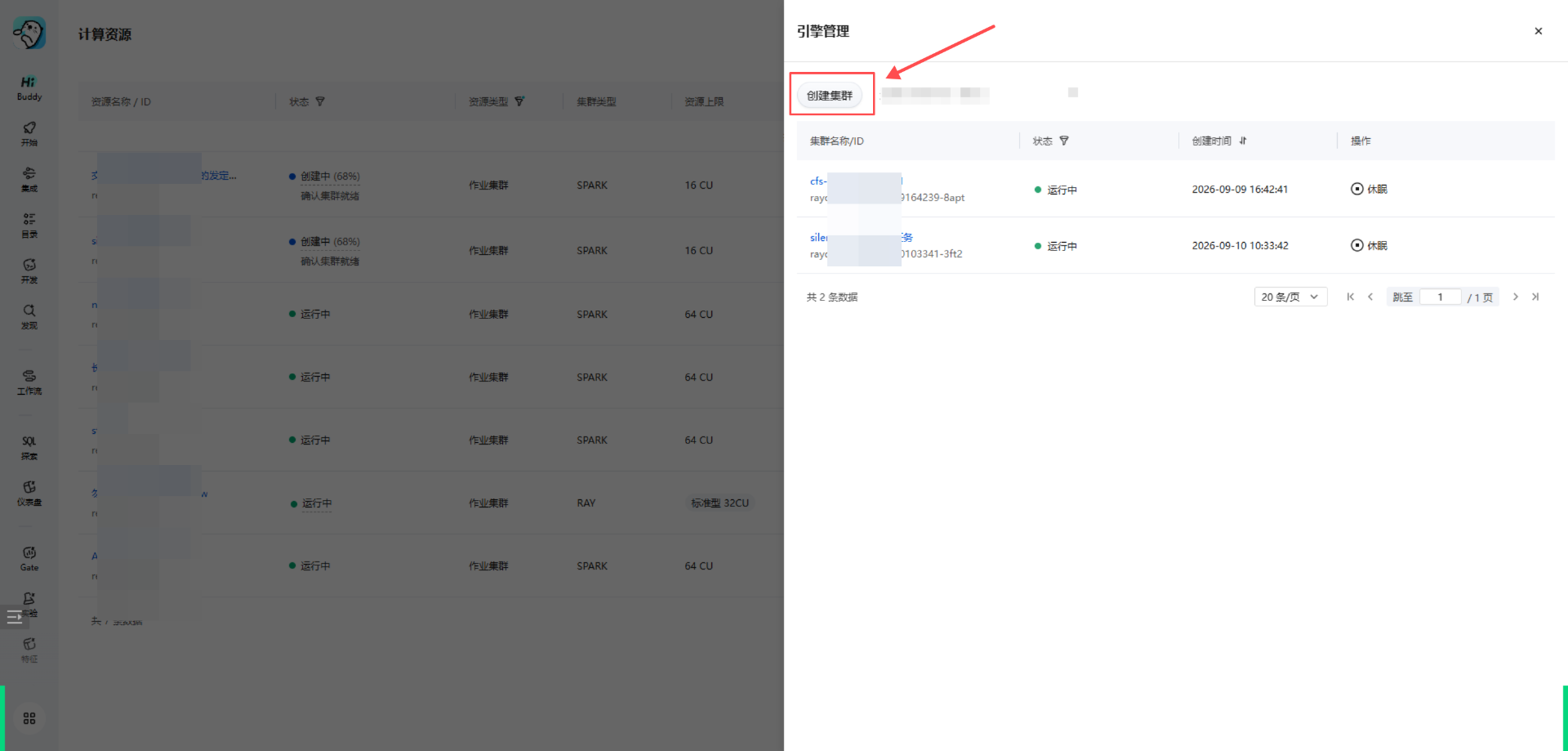Click the 创建集群 button

pyautogui.click(x=830, y=96)
